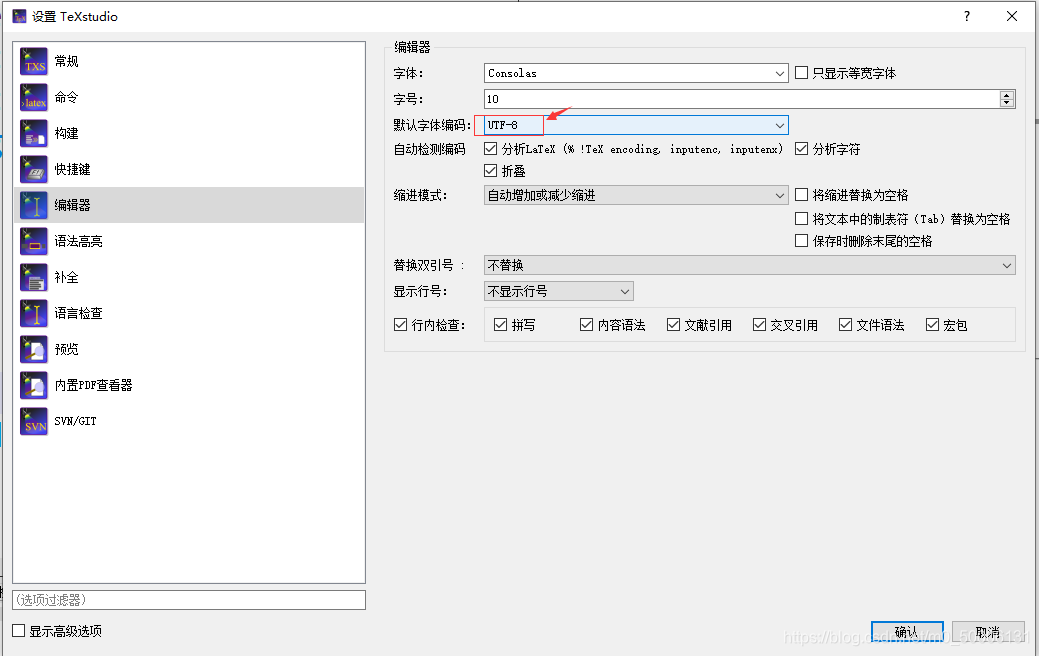Decrease font size with stepper down arrow

[x=1007, y=103]
